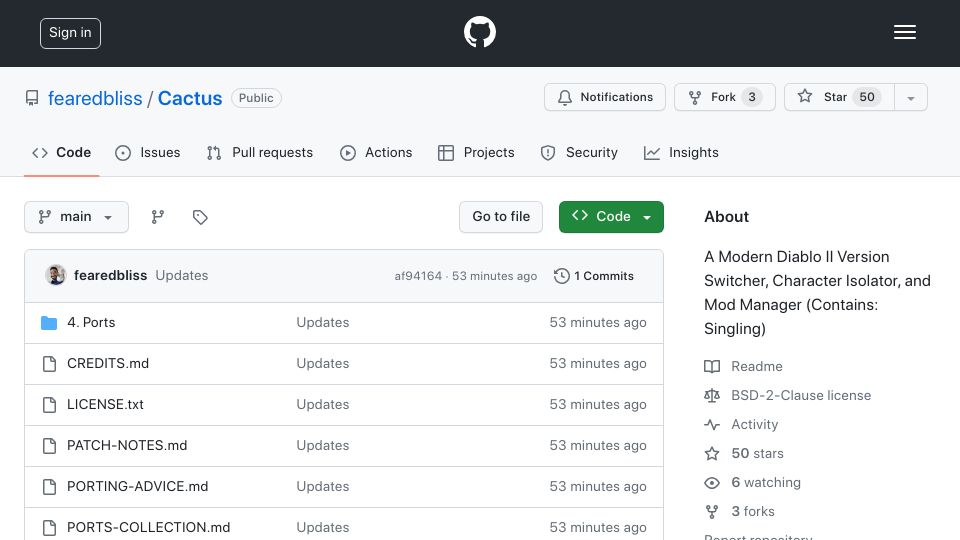This screenshot has width=960, height=540.
Task: Expand the main branch selector dropdown
Action: (x=77, y=217)
